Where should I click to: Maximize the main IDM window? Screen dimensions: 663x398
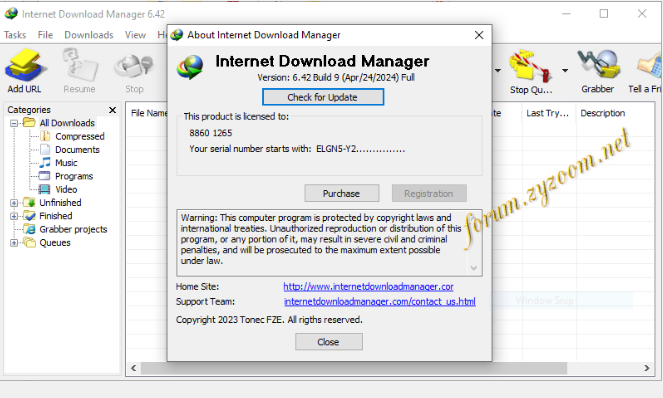[604, 14]
